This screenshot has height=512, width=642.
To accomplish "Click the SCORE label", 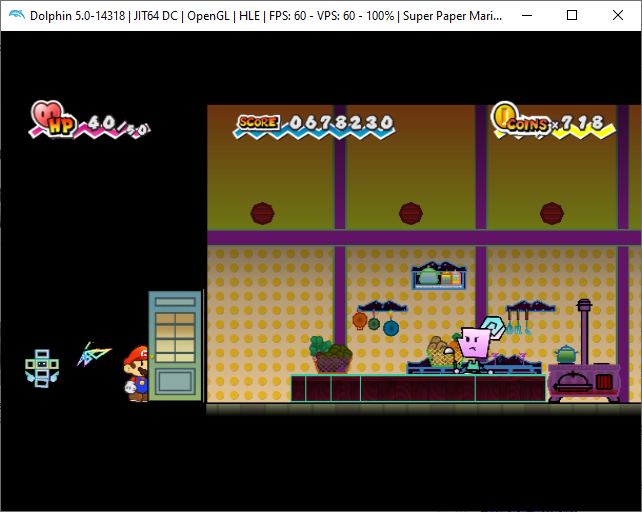I will [259, 122].
